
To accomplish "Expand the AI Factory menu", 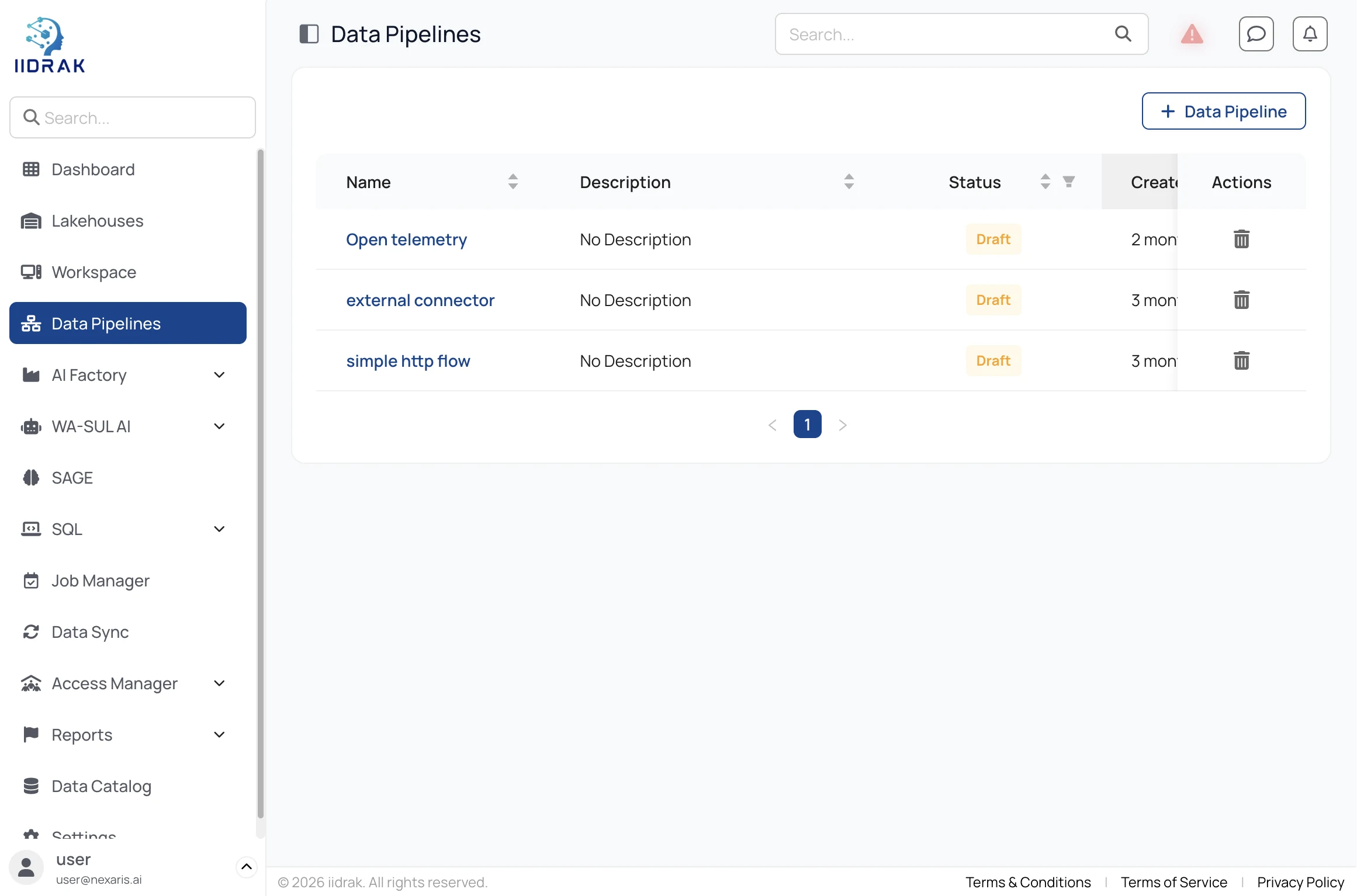I will pos(219,375).
